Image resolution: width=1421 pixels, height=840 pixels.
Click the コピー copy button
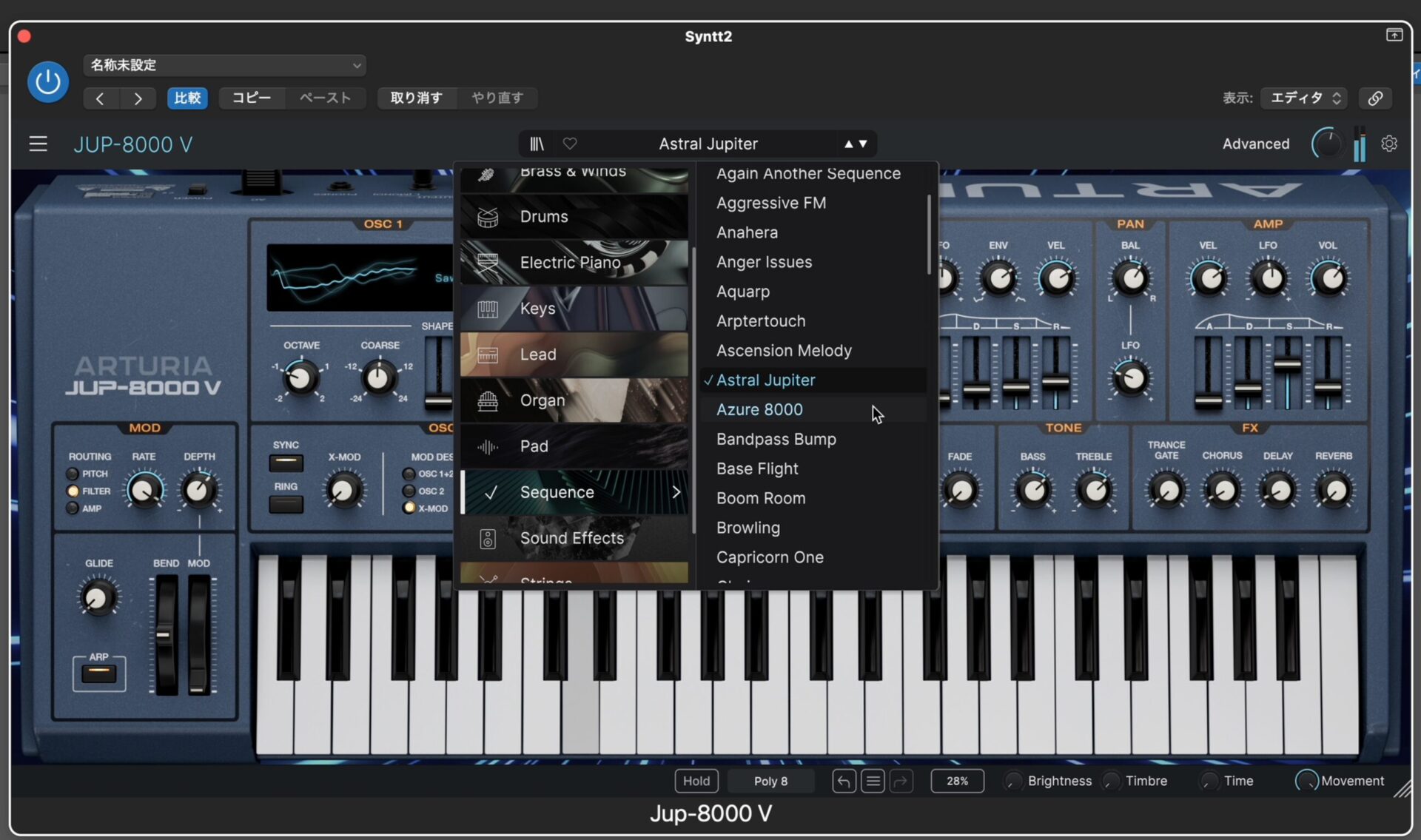point(252,98)
